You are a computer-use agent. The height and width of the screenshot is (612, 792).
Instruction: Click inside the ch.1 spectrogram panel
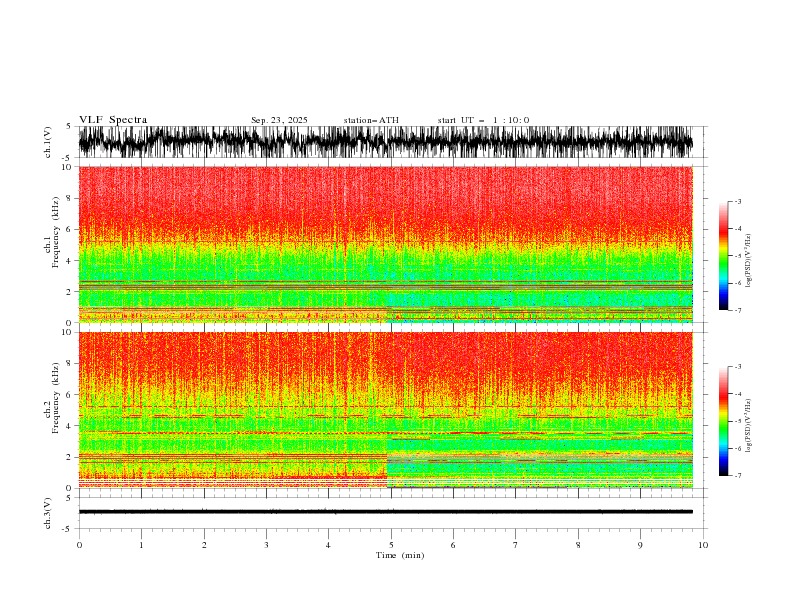click(x=385, y=244)
